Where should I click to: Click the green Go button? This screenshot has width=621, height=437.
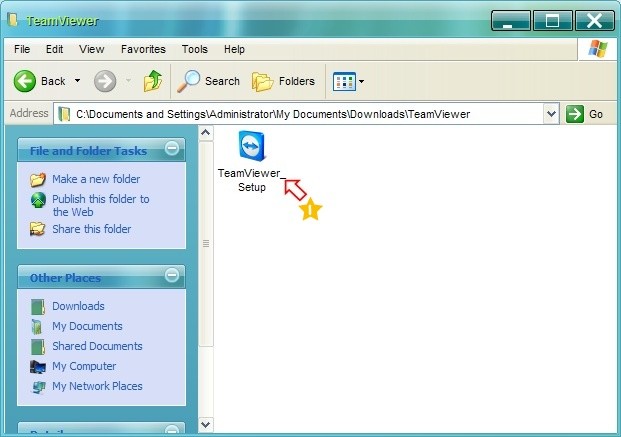[x=584, y=114]
